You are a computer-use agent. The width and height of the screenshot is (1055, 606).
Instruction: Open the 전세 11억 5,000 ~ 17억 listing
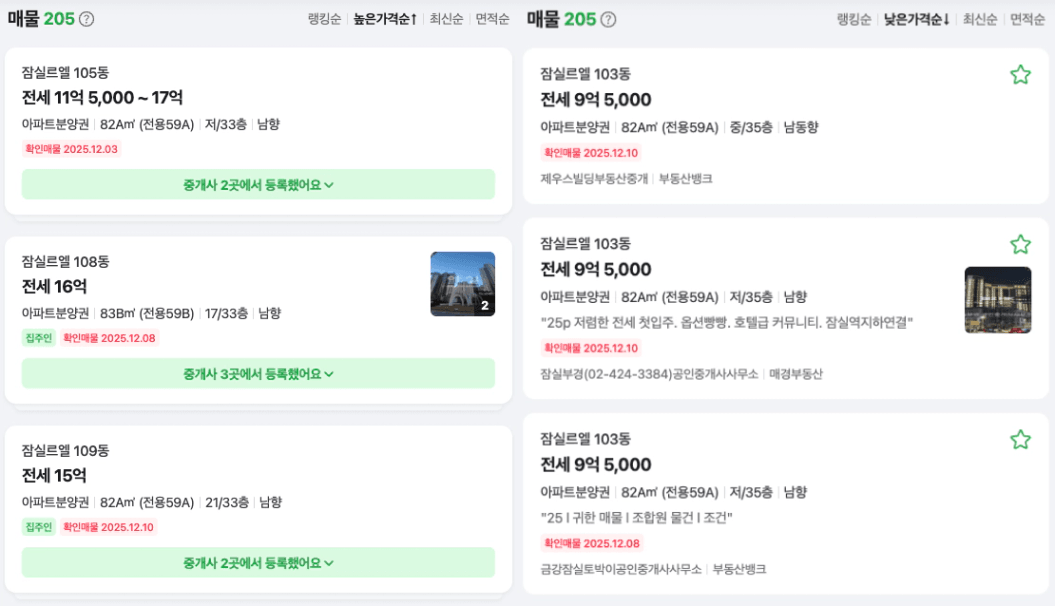[102, 98]
